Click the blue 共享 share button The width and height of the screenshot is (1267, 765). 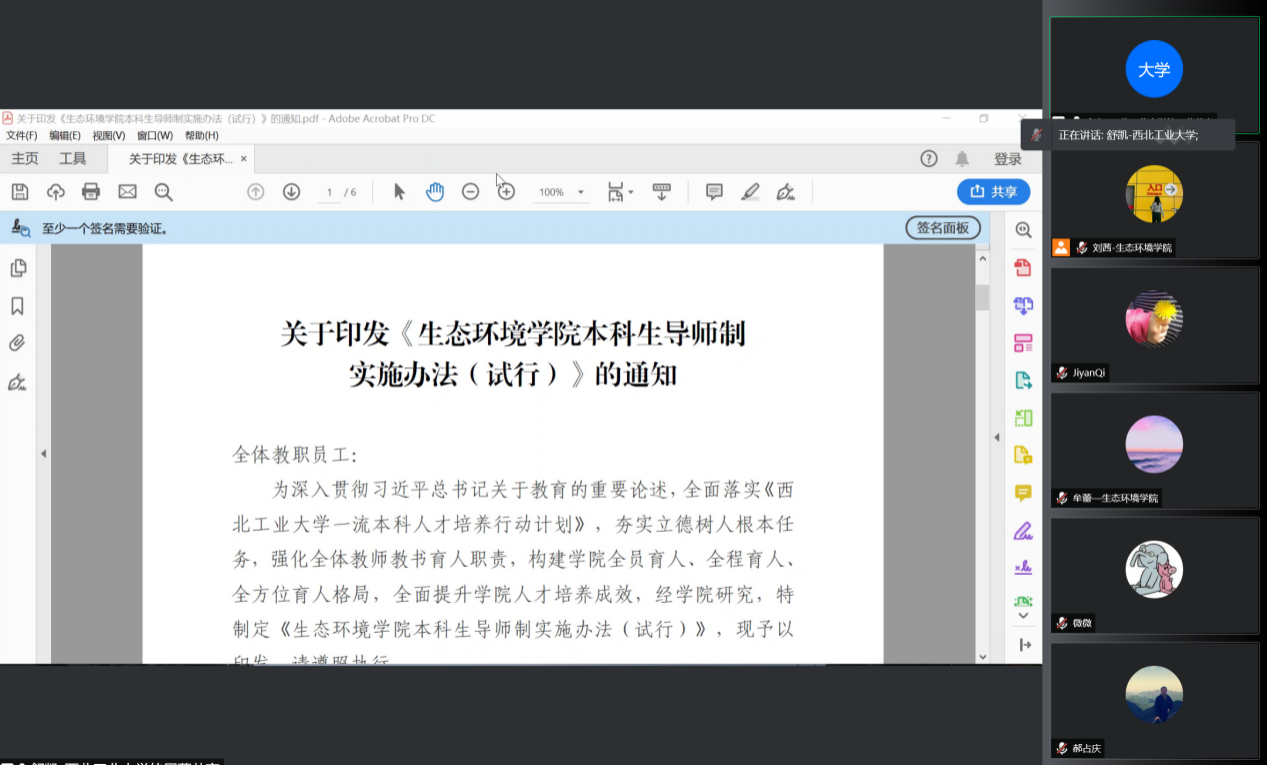[993, 192]
